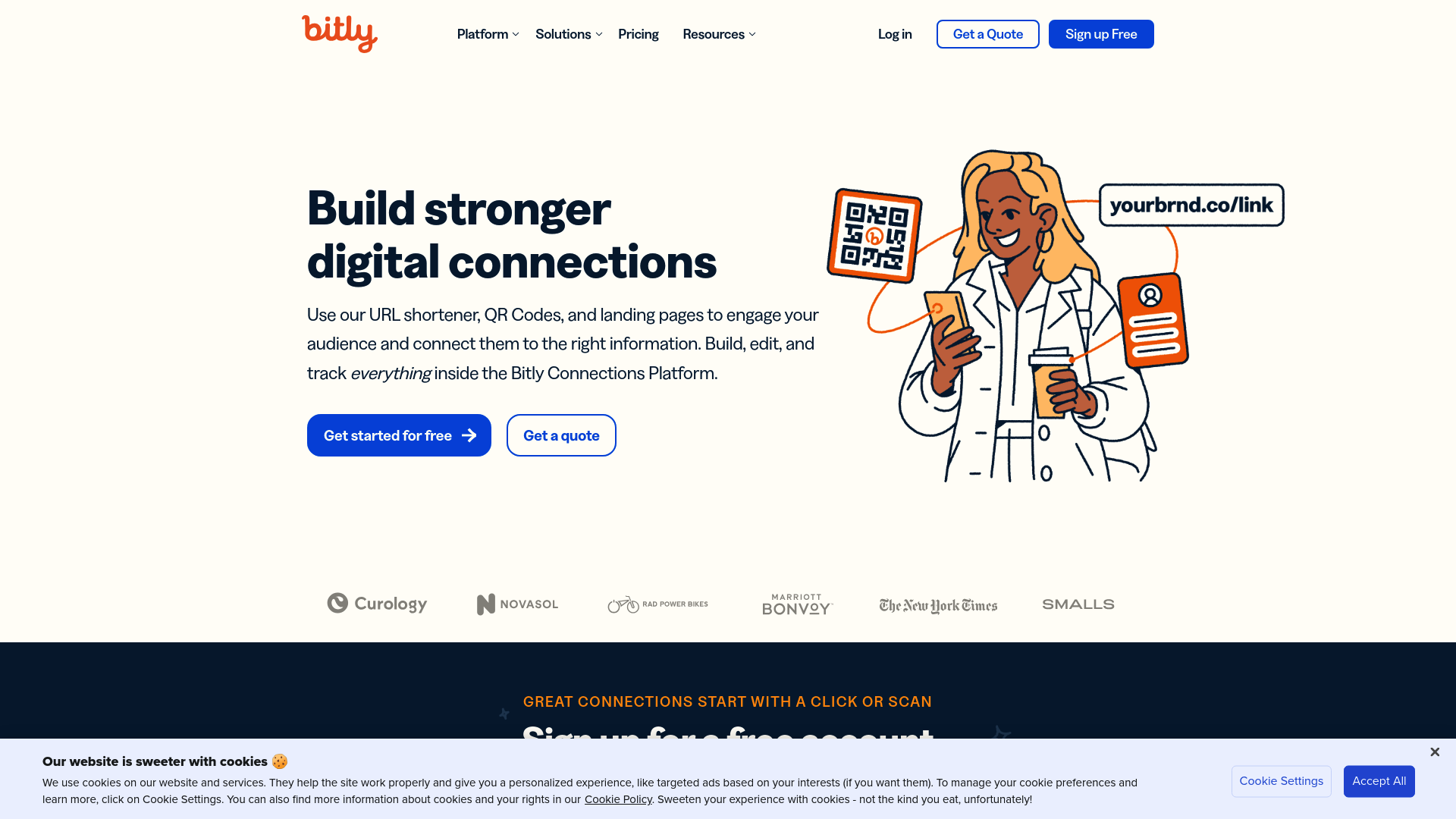Expand the Resources navigation dropdown
The image size is (1456, 819).
pyautogui.click(x=719, y=34)
